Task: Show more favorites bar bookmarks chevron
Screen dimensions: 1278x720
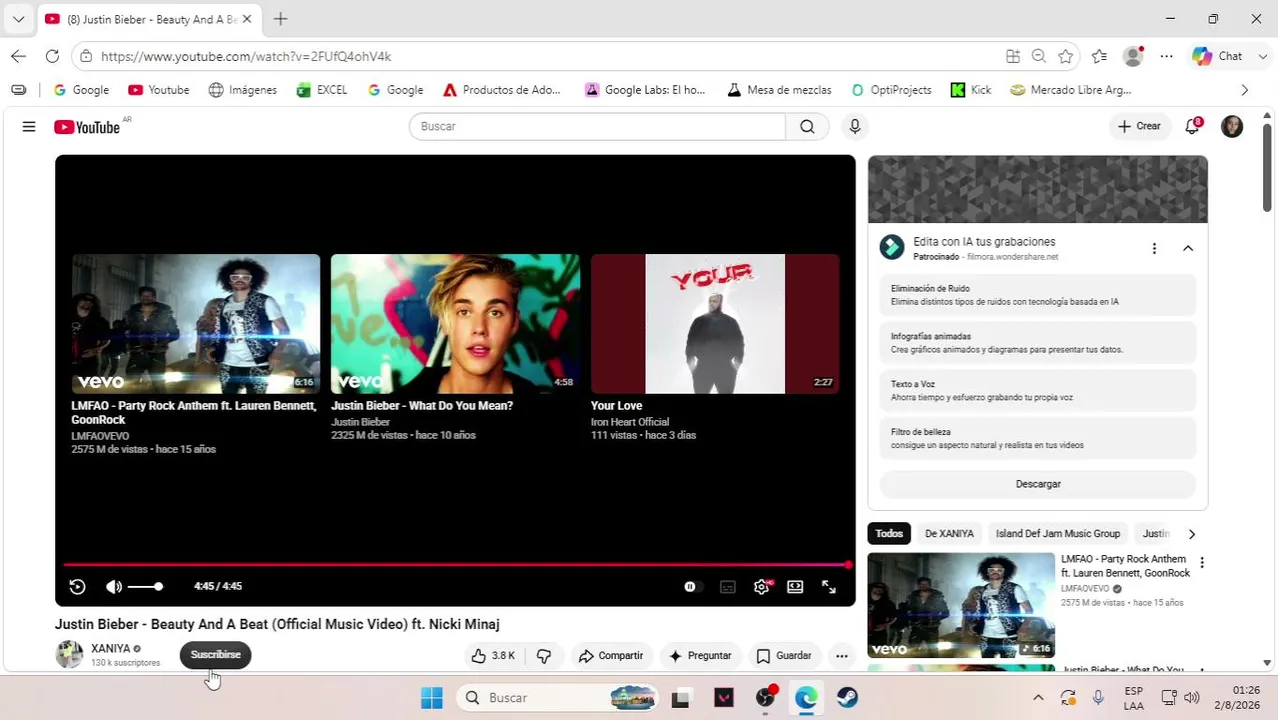Action: click(x=1244, y=90)
